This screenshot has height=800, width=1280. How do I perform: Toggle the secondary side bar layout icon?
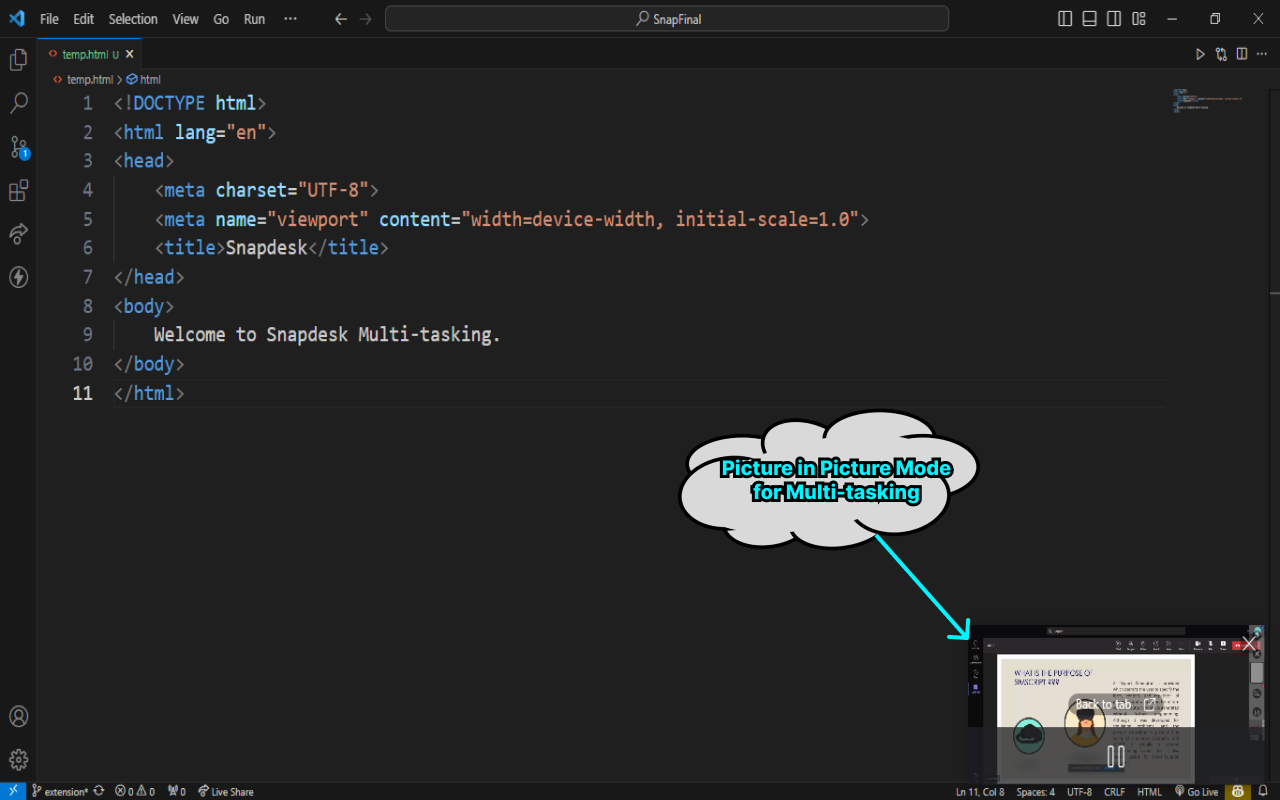click(x=1114, y=18)
